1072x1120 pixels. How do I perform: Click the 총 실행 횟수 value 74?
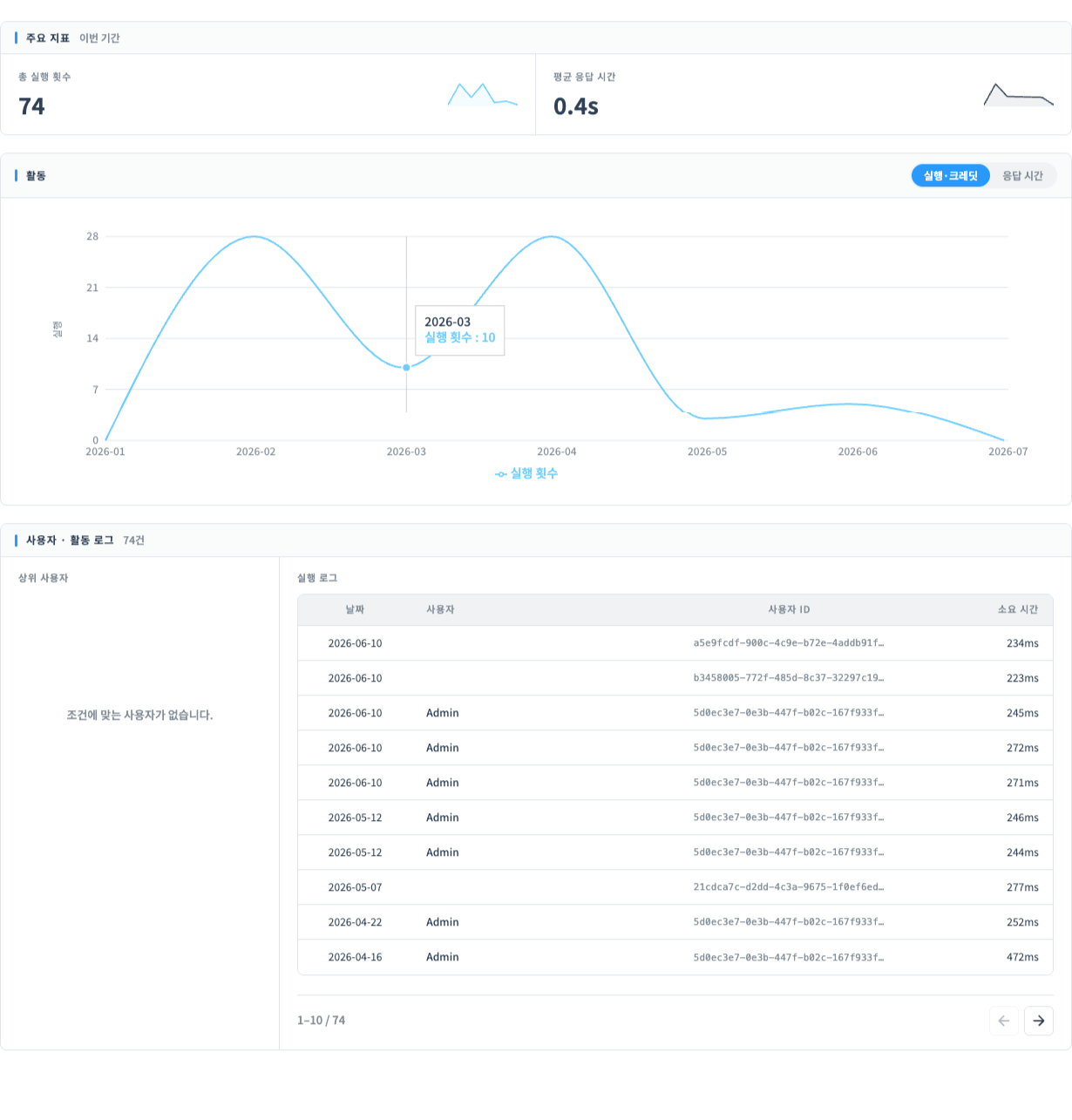[31, 106]
